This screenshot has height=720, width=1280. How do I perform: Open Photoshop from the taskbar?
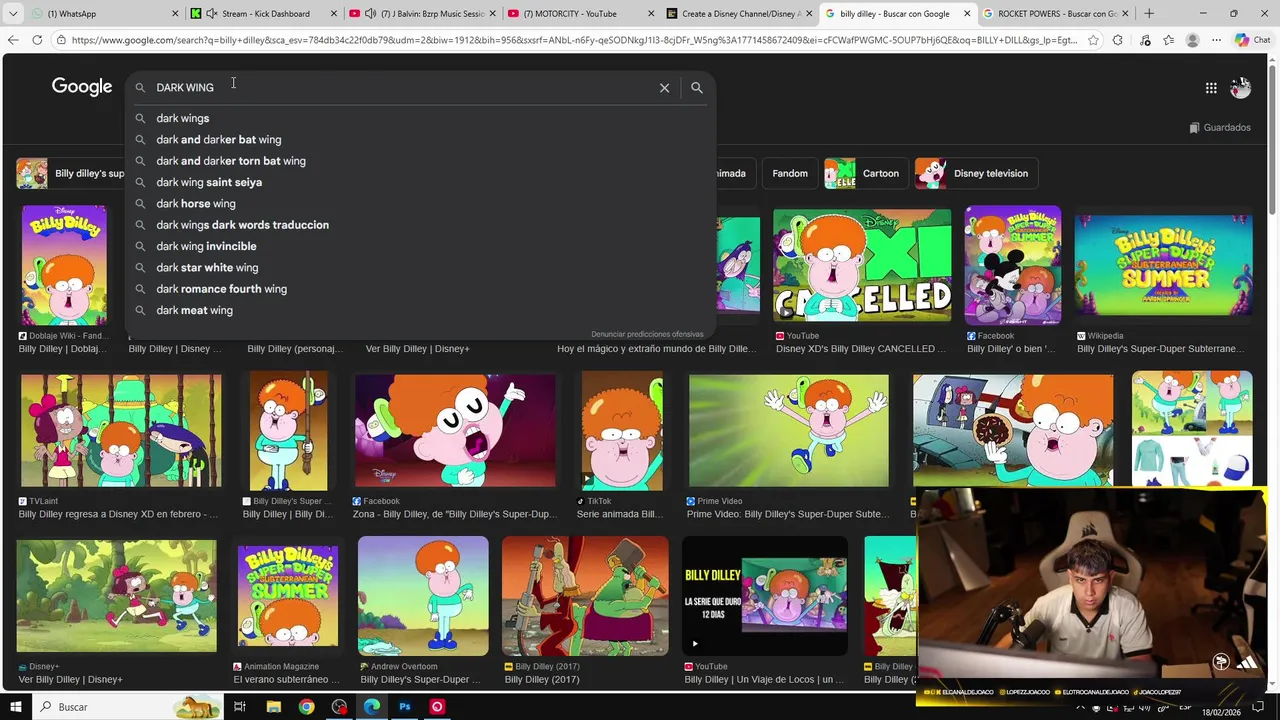pyautogui.click(x=405, y=707)
